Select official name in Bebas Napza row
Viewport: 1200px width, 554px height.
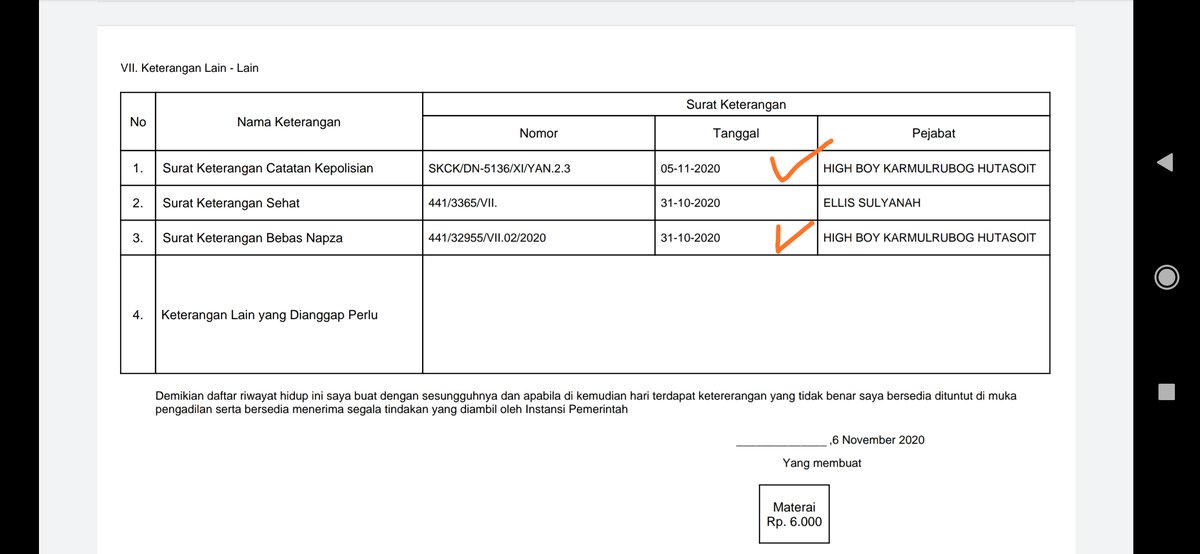pos(929,238)
